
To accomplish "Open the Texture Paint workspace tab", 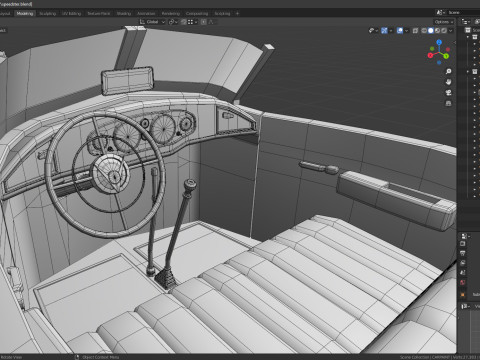I will pyautogui.click(x=99, y=13).
